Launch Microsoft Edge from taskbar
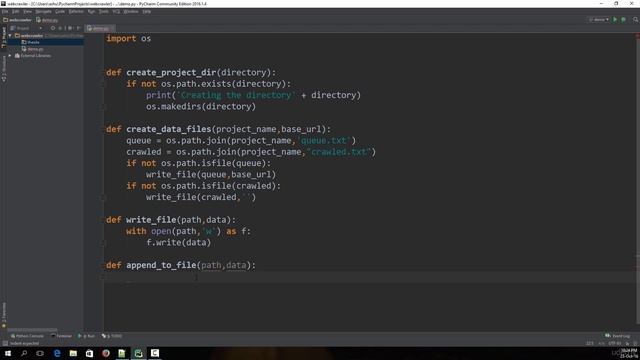The width and height of the screenshot is (640, 360). coord(57,353)
